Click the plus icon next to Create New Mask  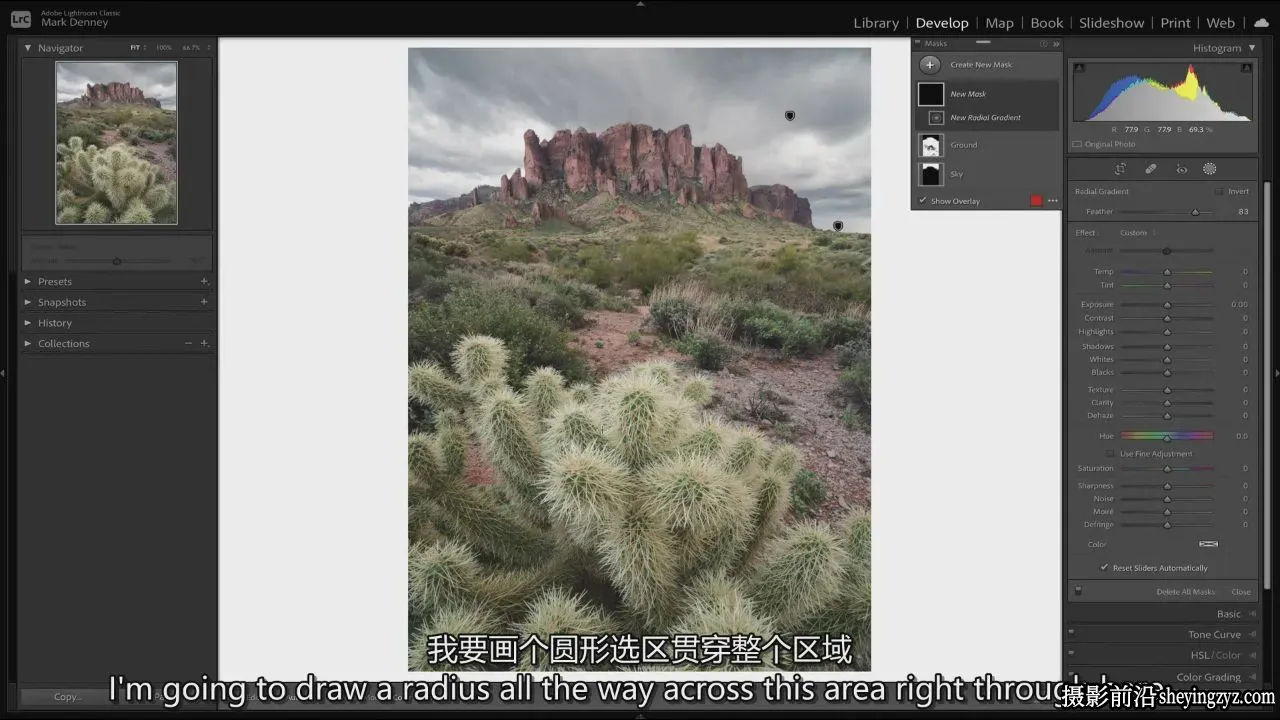point(930,65)
